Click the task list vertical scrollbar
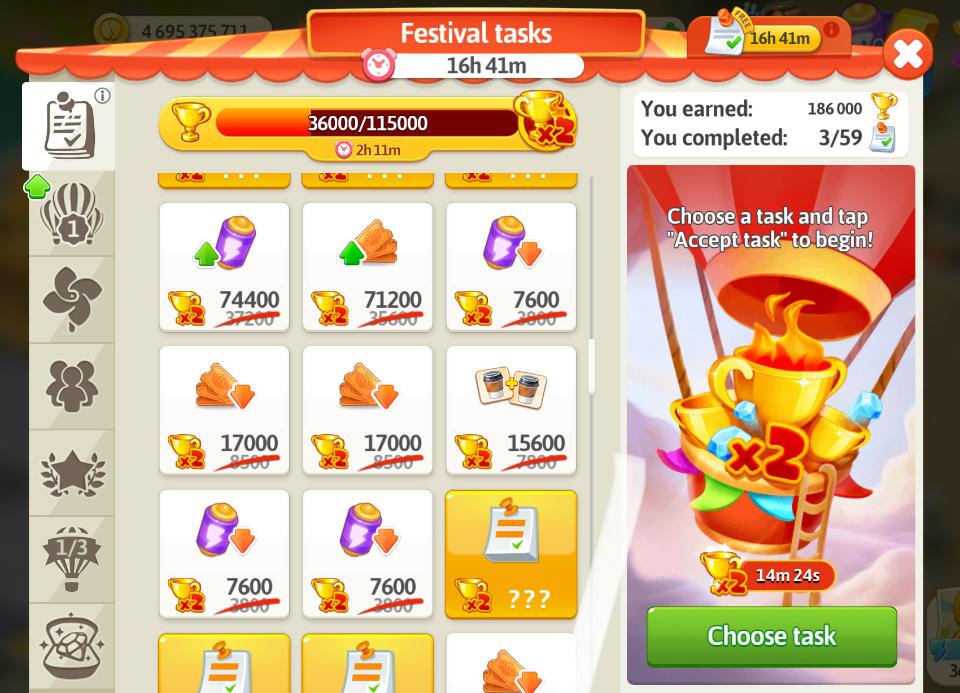960x693 pixels. coord(591,366)
